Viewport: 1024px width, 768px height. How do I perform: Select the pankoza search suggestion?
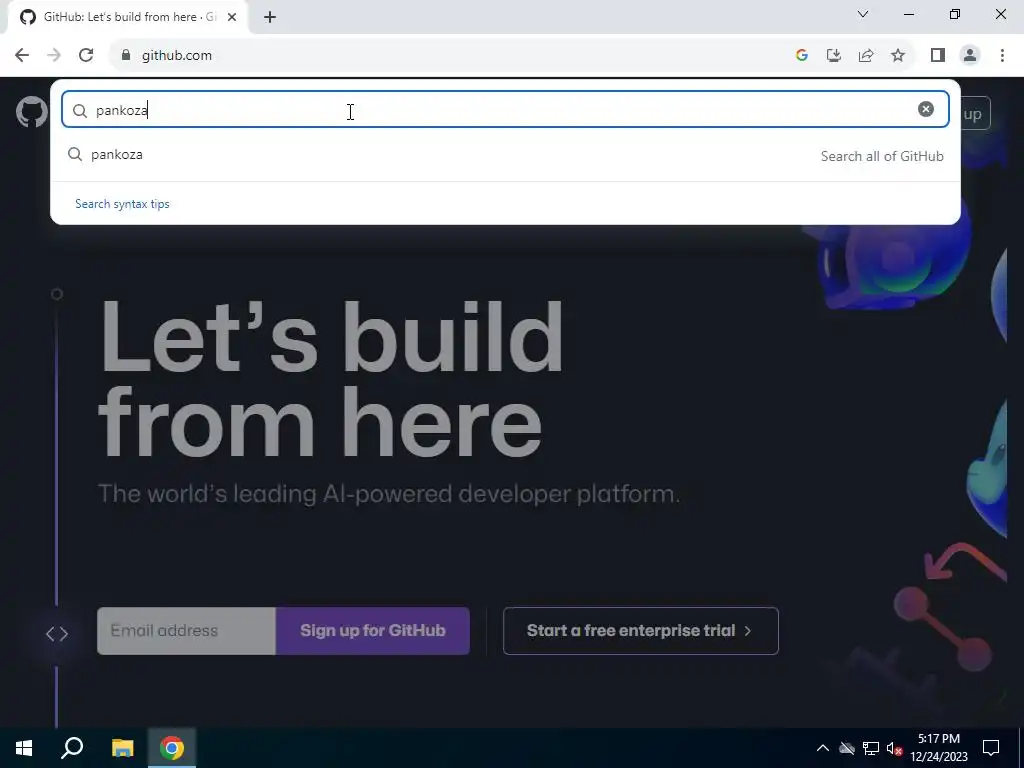pos(505,155)
